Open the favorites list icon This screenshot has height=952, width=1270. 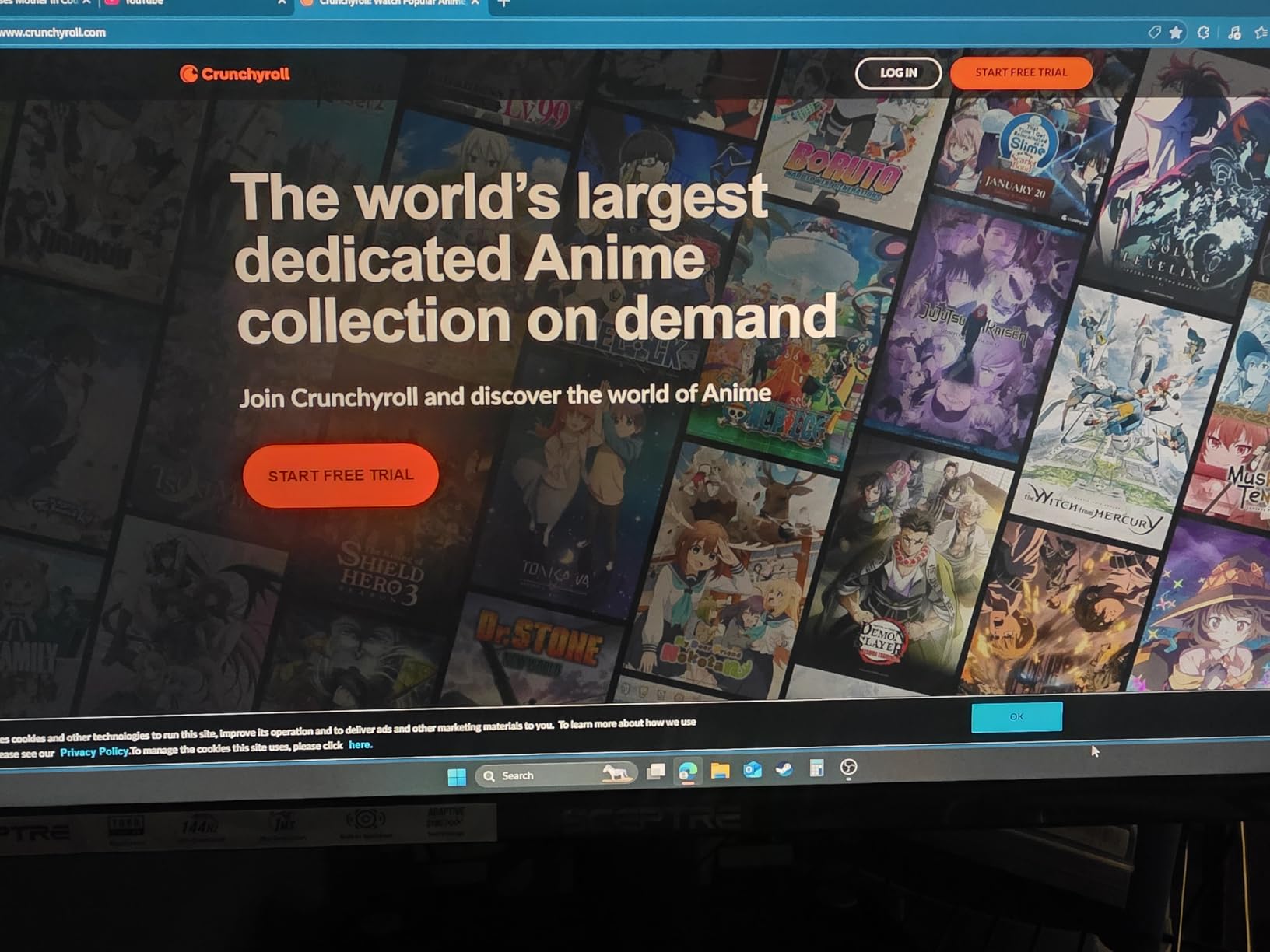point(1261,32)
